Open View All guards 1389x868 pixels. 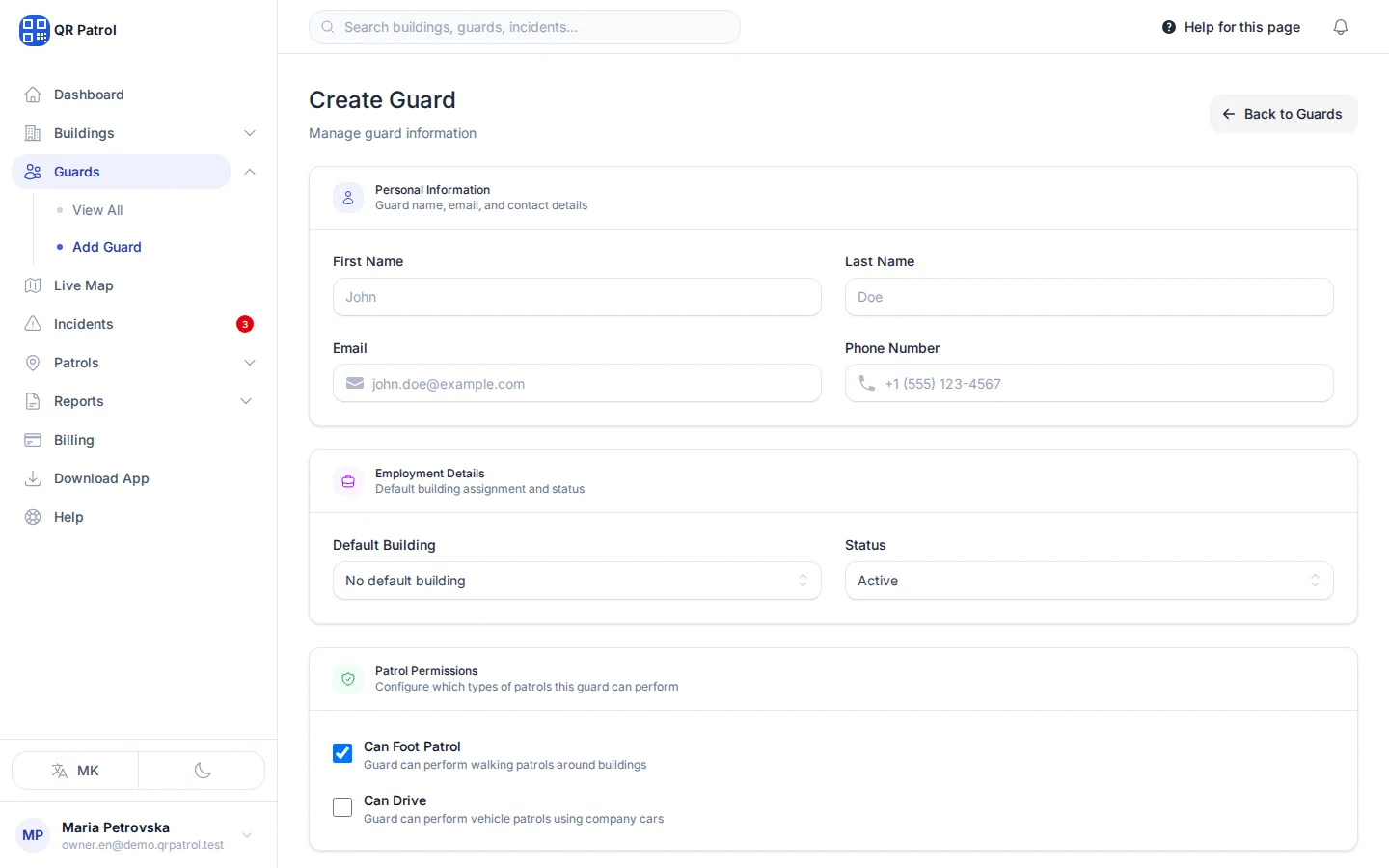click(x=97, y=210)
